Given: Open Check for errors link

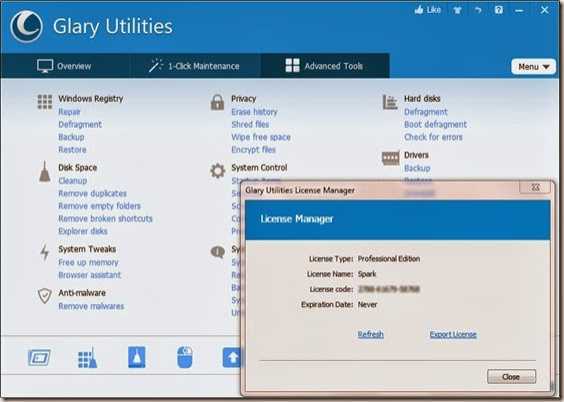Looking at the screenshot, I should pos(433,137).
